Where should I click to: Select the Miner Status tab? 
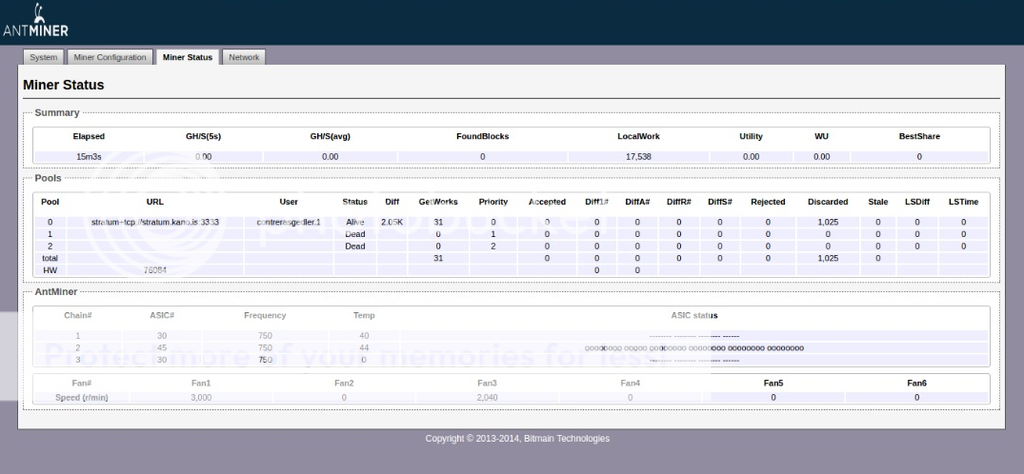tap(187, 57)
